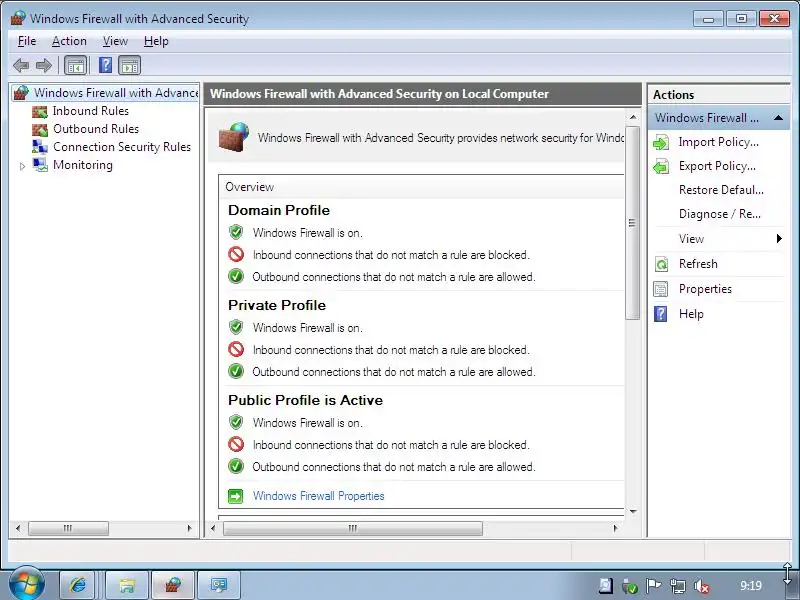Click the tree pane scroll right arrow
This screenshot has width=800, height=600.
pyautogui.click(x=190, y=529)
